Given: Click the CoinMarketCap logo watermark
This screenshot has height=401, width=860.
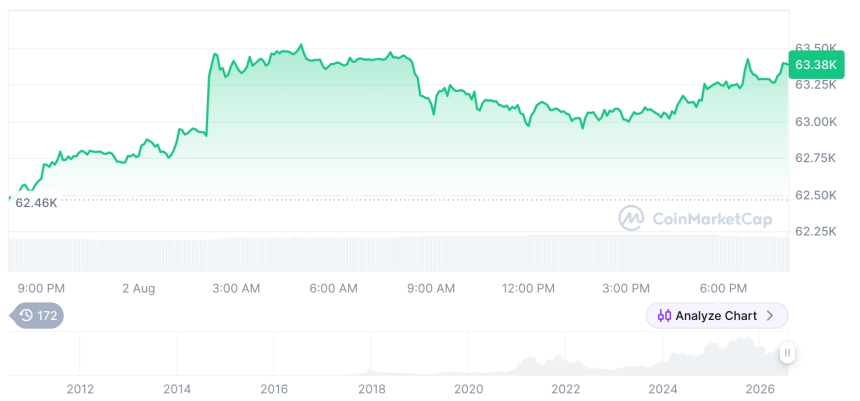Looking at the screenshot, I should click(x=631, y=218).
